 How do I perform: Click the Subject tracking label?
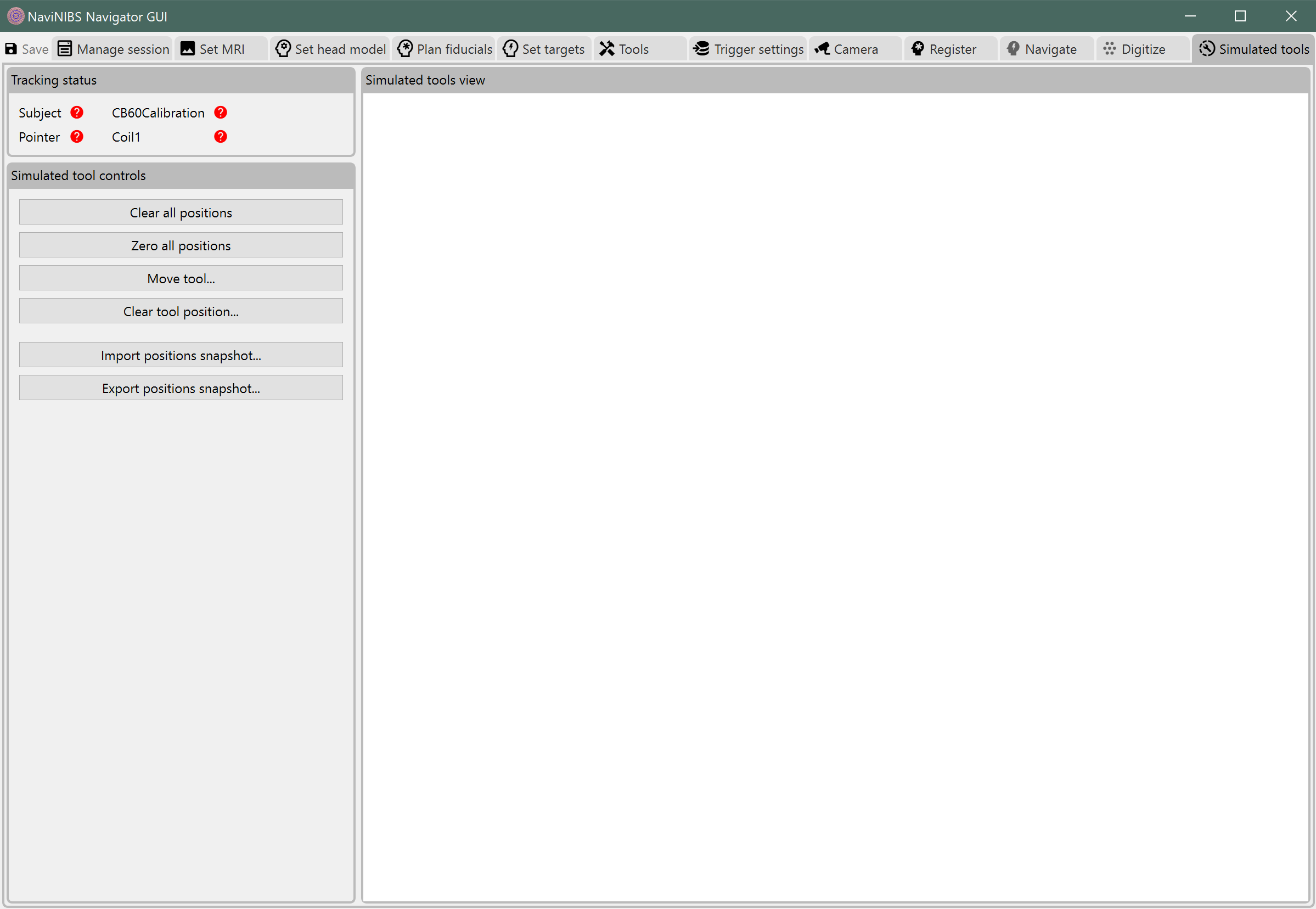pyautogui.click(x=40, y=113)
